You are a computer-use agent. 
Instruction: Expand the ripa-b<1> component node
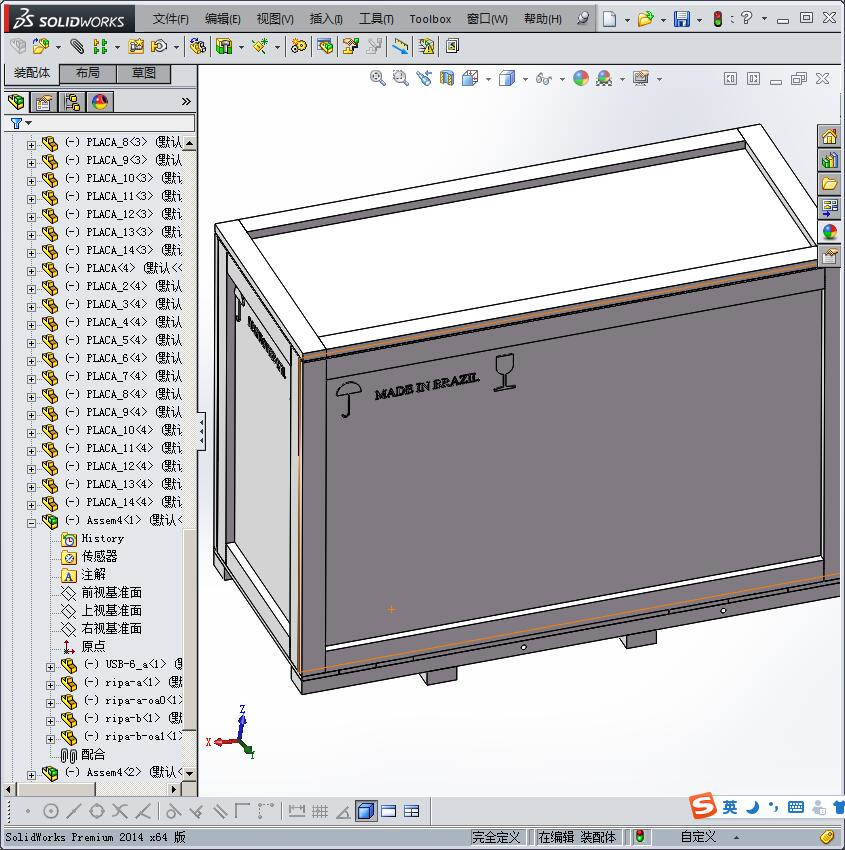[50, 722]
